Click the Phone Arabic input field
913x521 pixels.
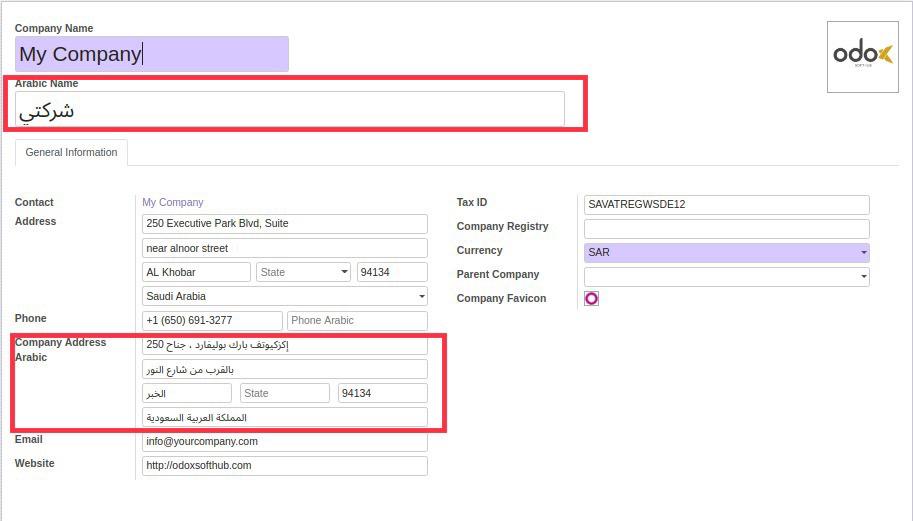click(x=356, y=321)
